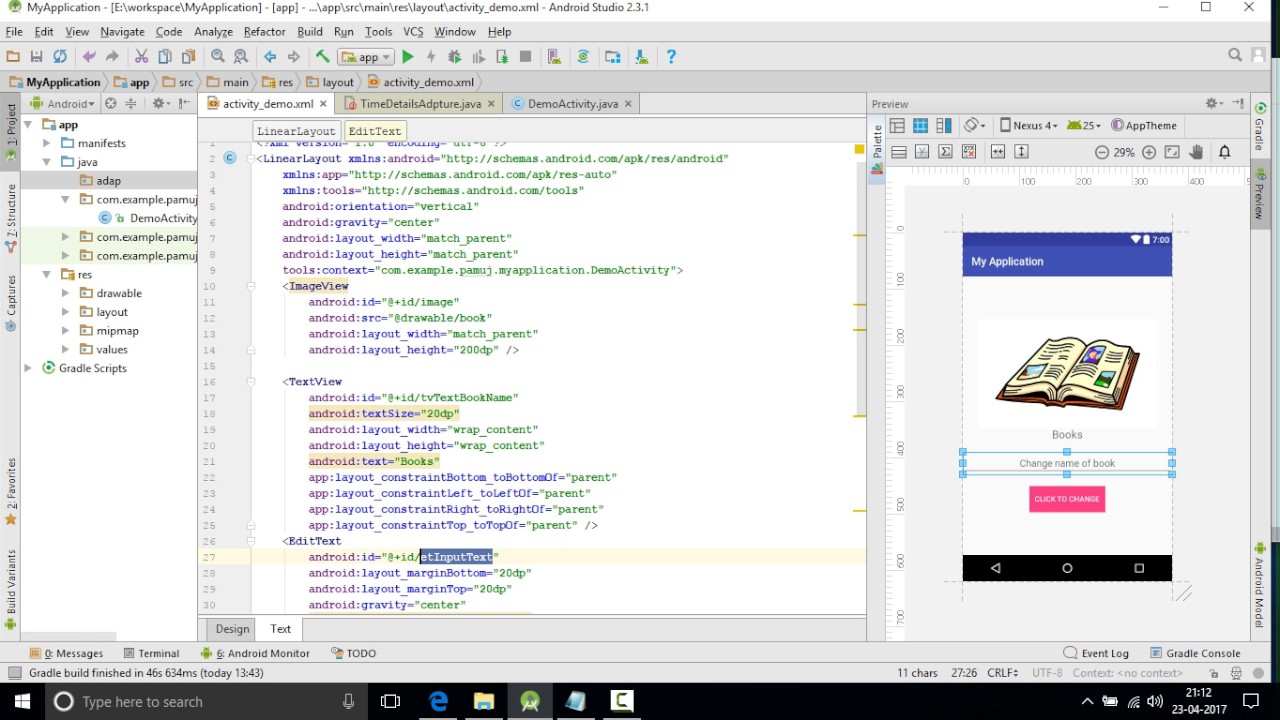The image size is (1280, 720).
Task: Select the book image in layout preview
Action: 1067,374
